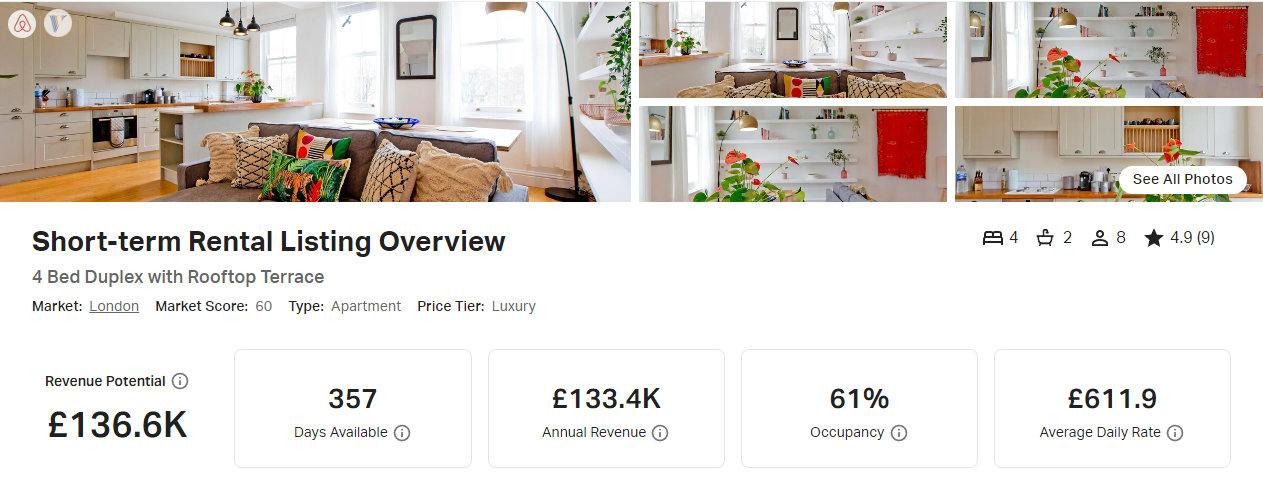Screen dimensions: 1263x496
Task: Click the star rating icon
Action: (x=1154, y=238)
